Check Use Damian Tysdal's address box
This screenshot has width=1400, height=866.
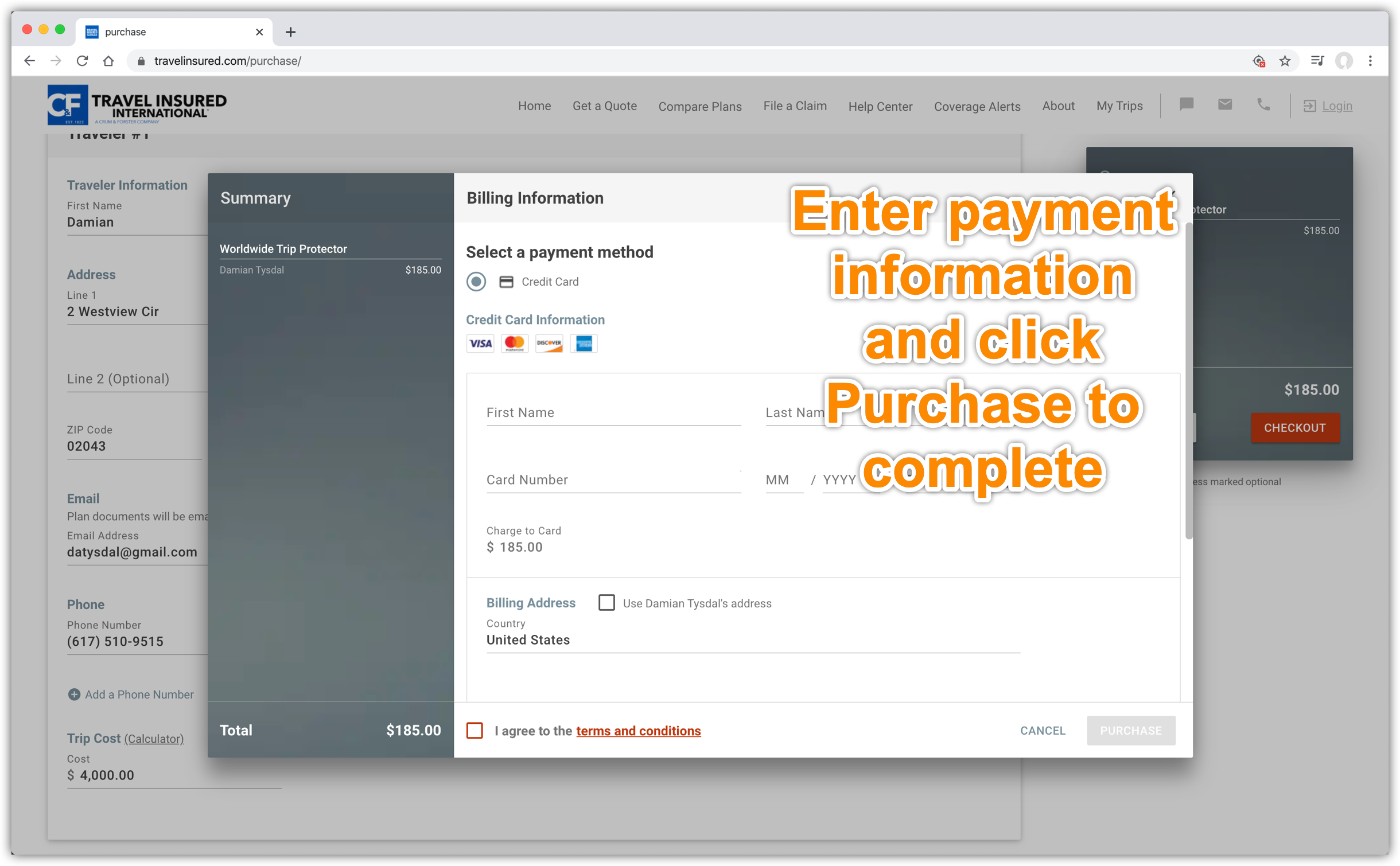point(606,603)
